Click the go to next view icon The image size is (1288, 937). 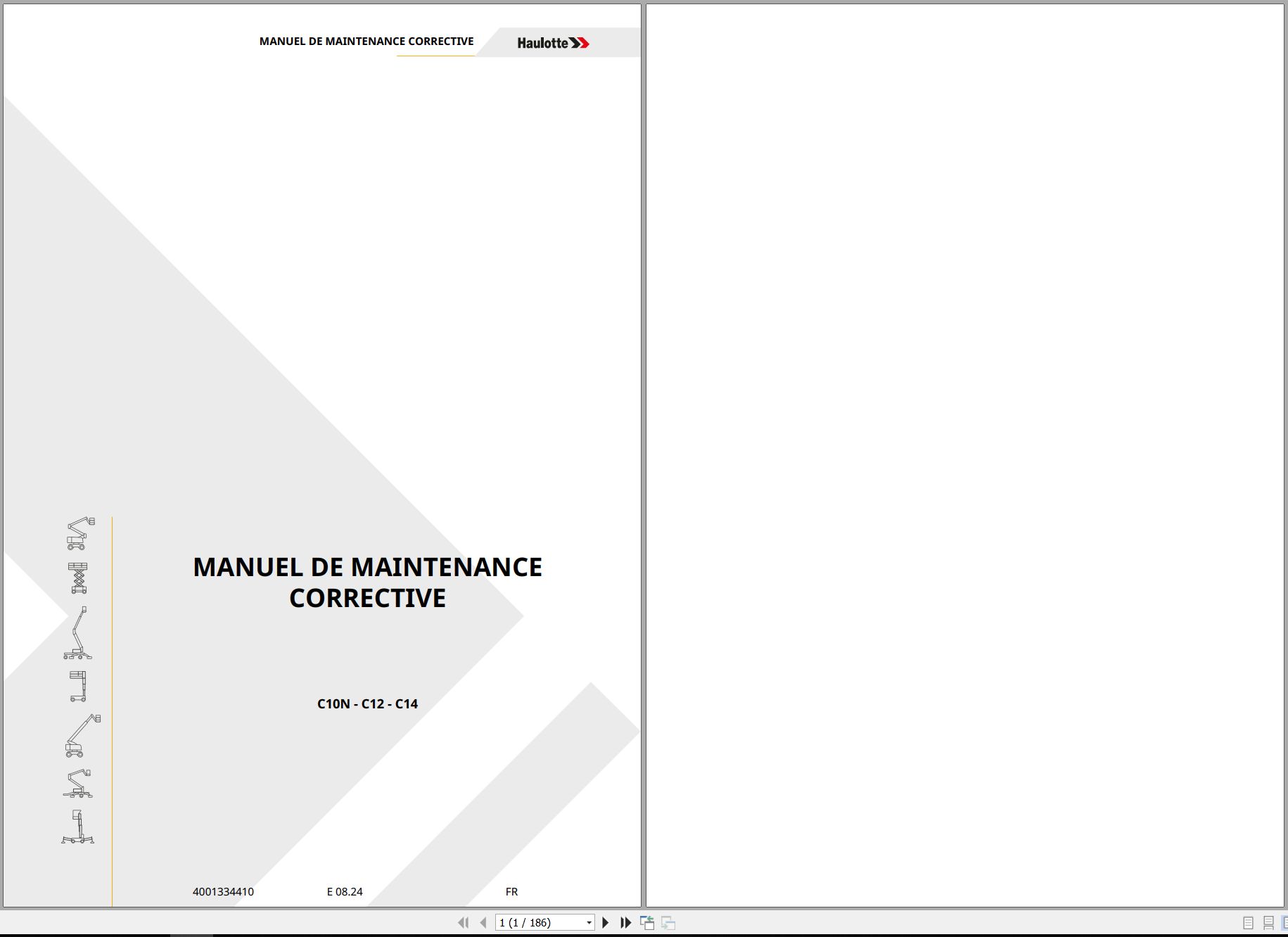pos(668,922)
